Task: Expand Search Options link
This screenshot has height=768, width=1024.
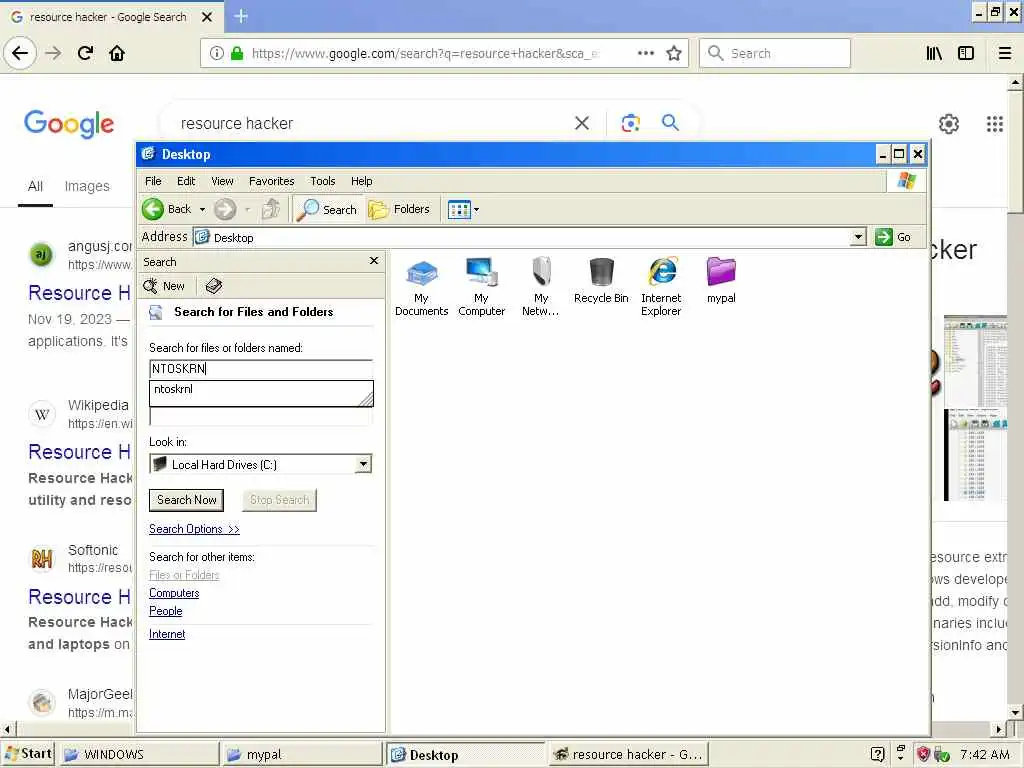Action: click(x=194, y=529)
